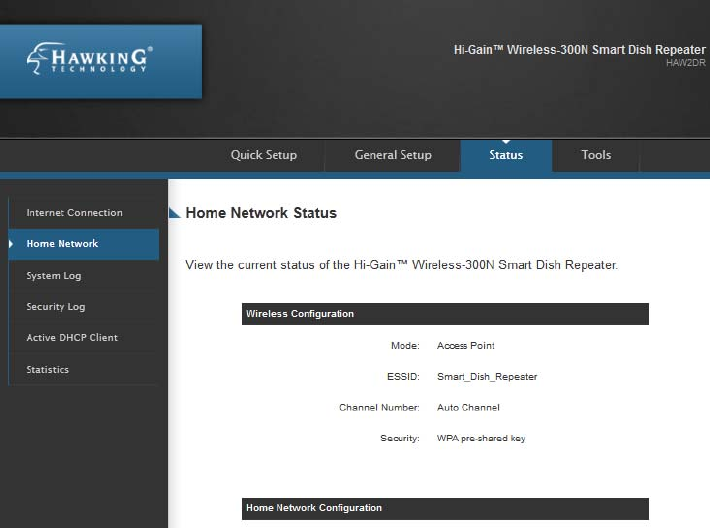Screen dimensions: 710x528
Task: Click the WPA pre-shared key value
Action: 481,438
